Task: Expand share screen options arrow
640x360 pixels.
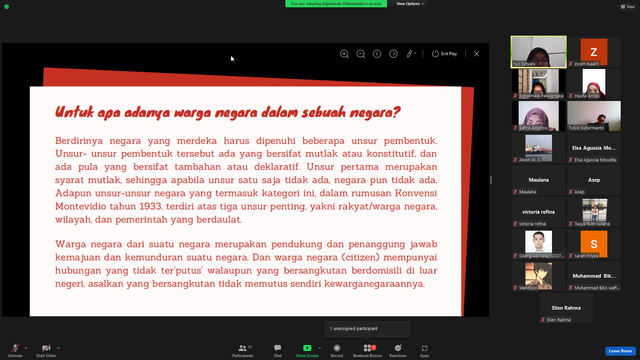Action: coord(319,348)
